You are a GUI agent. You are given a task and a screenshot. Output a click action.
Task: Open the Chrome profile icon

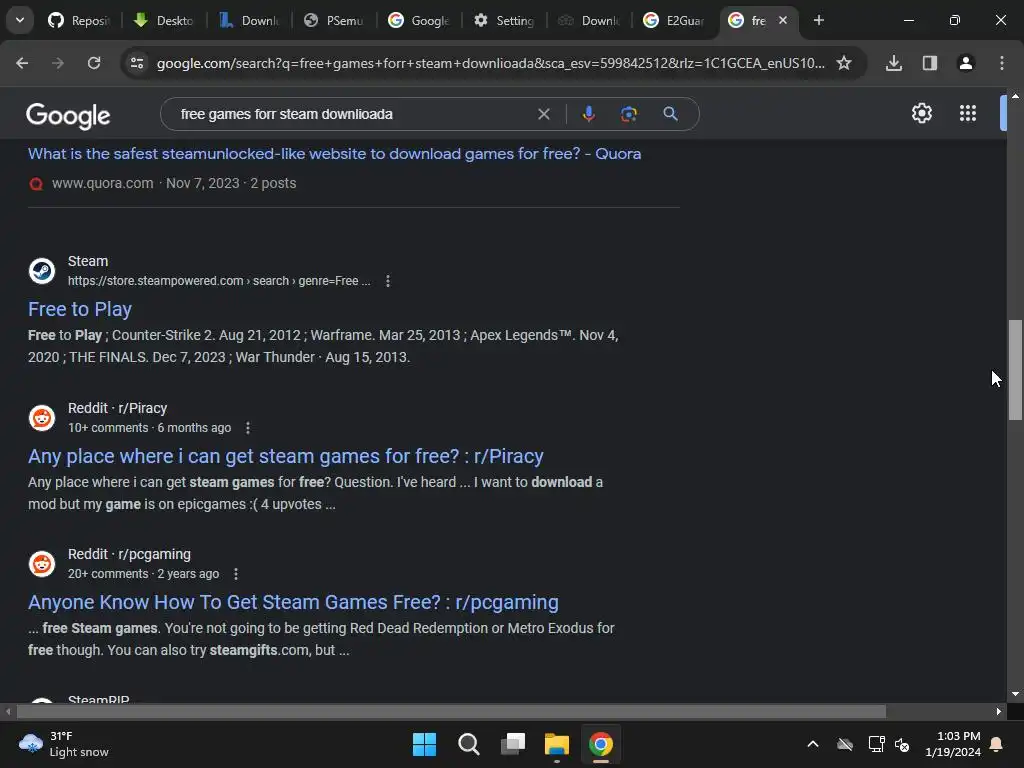[x=966, y=63]
